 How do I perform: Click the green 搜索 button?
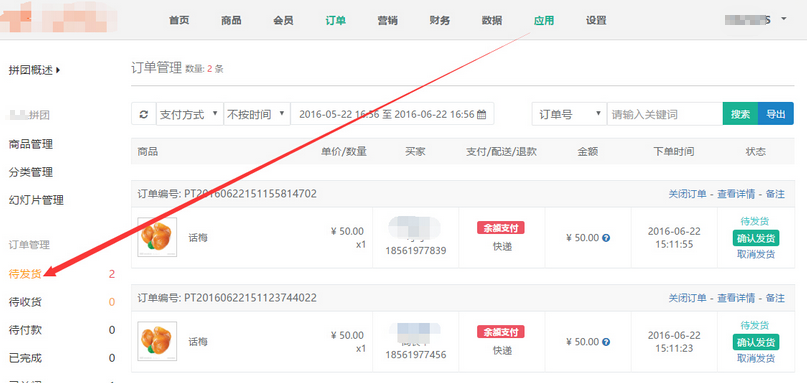click(x=740, y=114)
